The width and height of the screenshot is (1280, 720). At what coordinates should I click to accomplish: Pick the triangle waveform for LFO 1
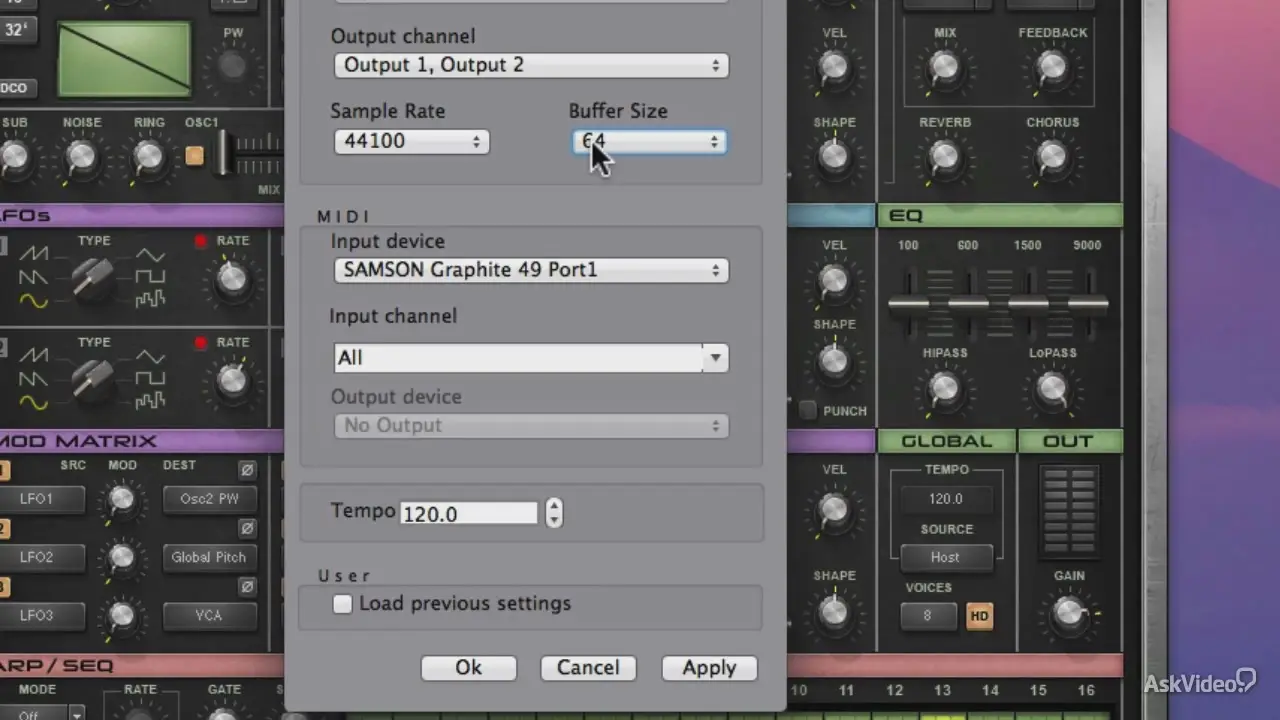coord(150,254)
